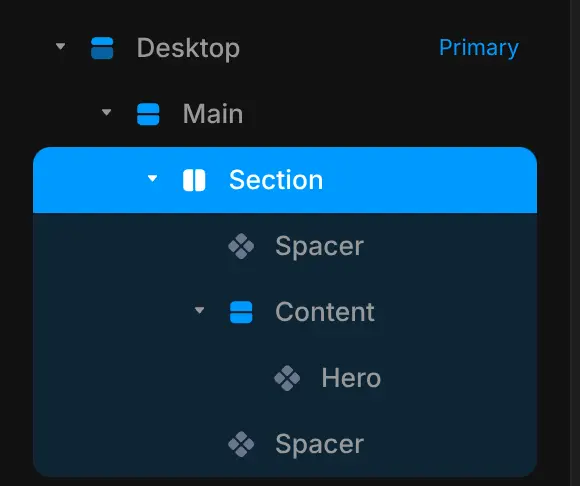The width and height of the screenshot is (580, 486).
Task: Open the Primary breakpoint label
Action: point(479,48)
